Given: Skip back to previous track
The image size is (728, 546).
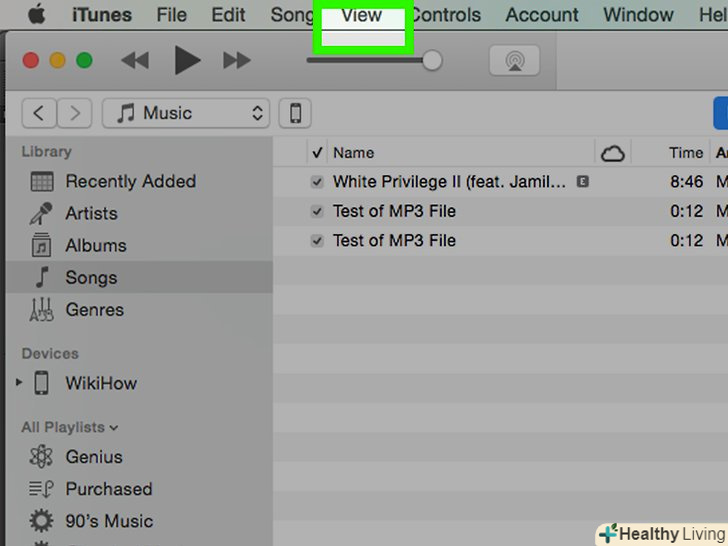Looking at the screenshot, I should 135,60.
